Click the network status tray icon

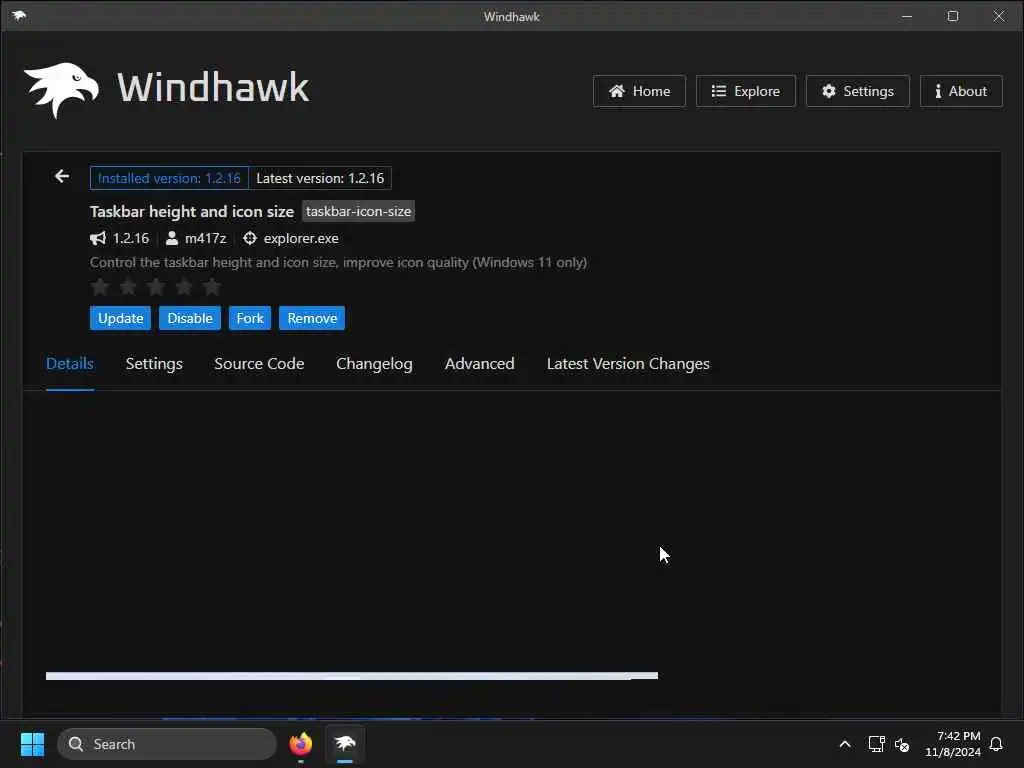pos(876,744)
